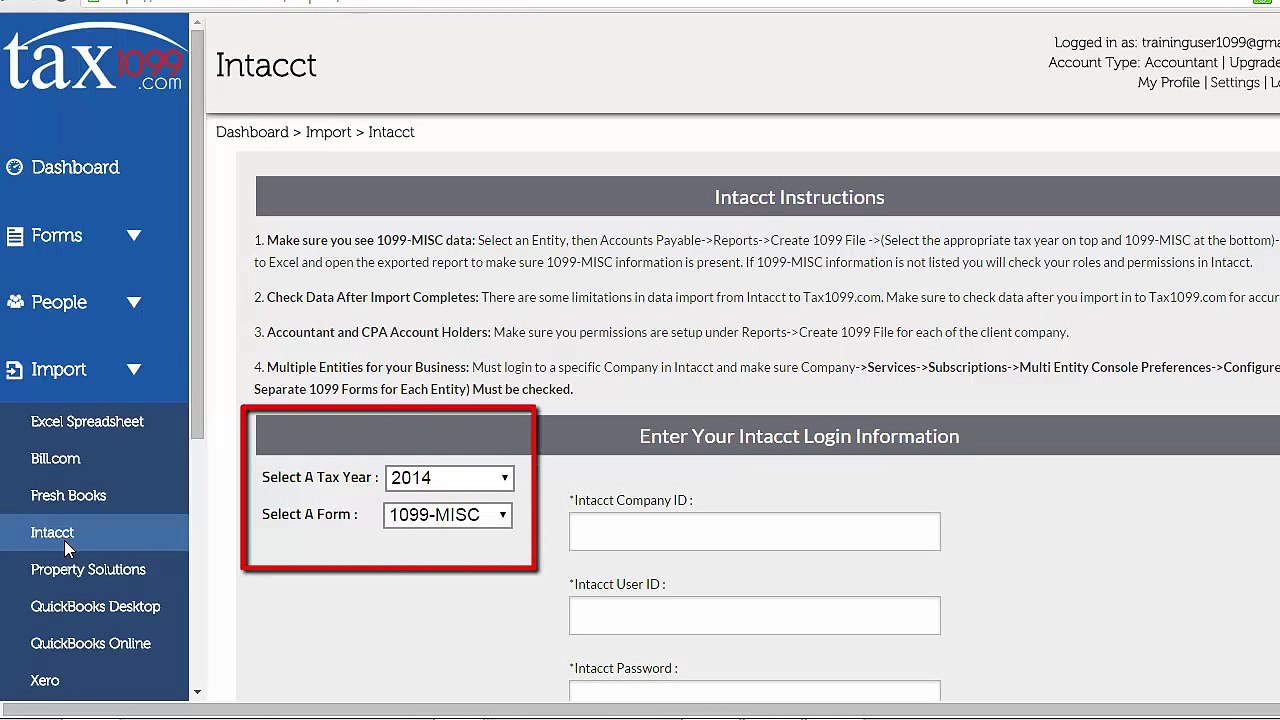Select QuickBooks Desktop import option
1280x720 pixels.
pos(95,607)
